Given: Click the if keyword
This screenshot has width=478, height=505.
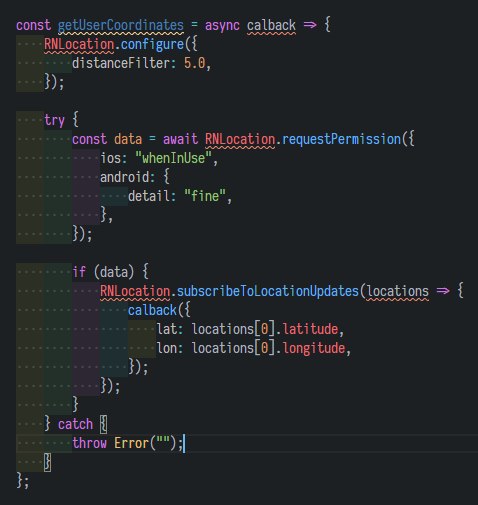Looking at the screenshot, I should [79, 272].
